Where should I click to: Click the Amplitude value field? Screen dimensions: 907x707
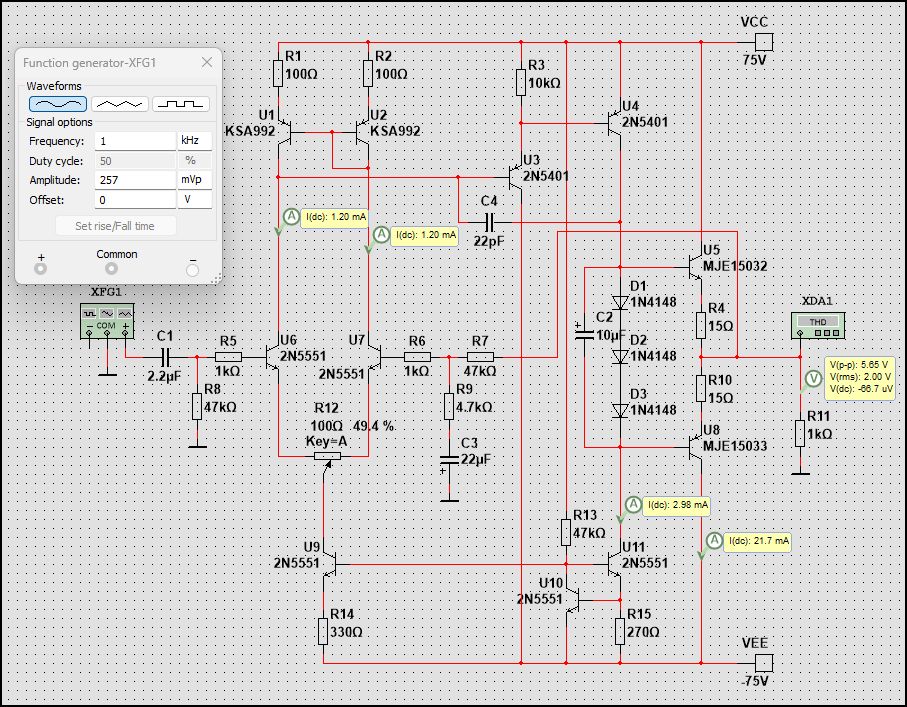coord(135,180)
